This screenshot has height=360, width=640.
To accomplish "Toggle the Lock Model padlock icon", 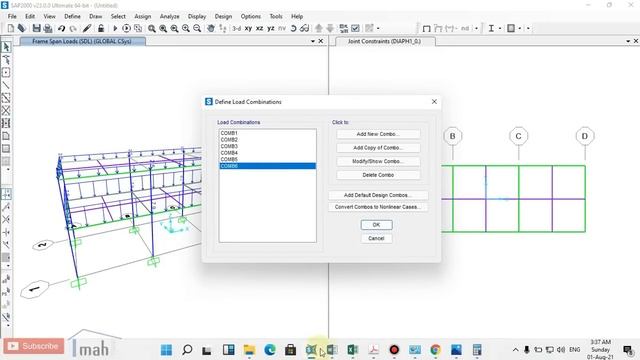I will click(101, 28).
